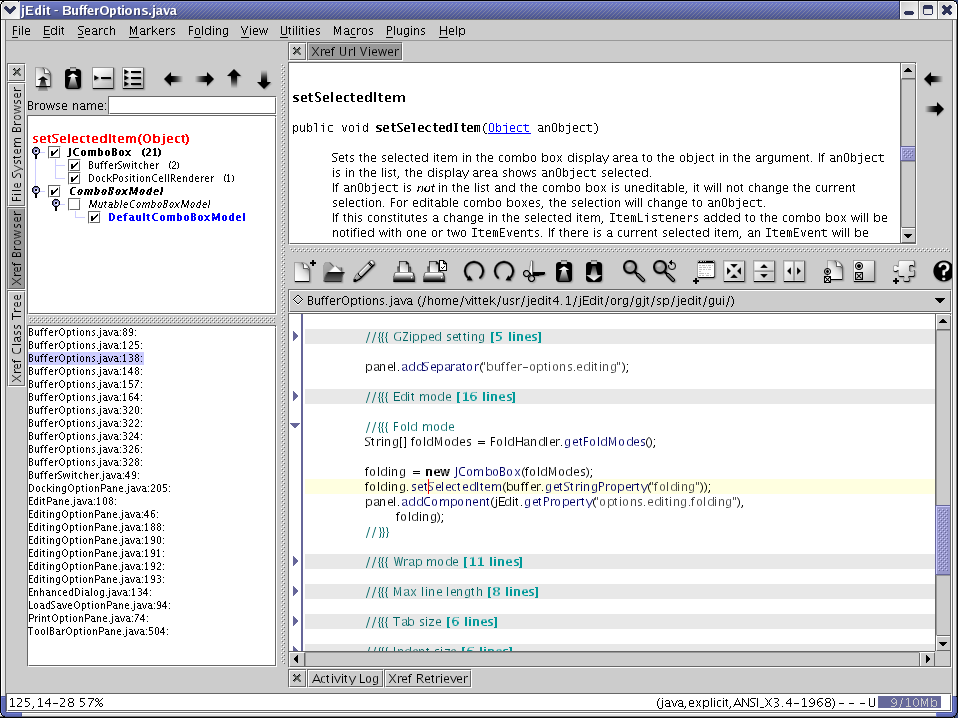Click the magnifier icon with circular arrow
The width and height of the screenshot is (958, 718).
pyautogui.click(x=665, y=271)
